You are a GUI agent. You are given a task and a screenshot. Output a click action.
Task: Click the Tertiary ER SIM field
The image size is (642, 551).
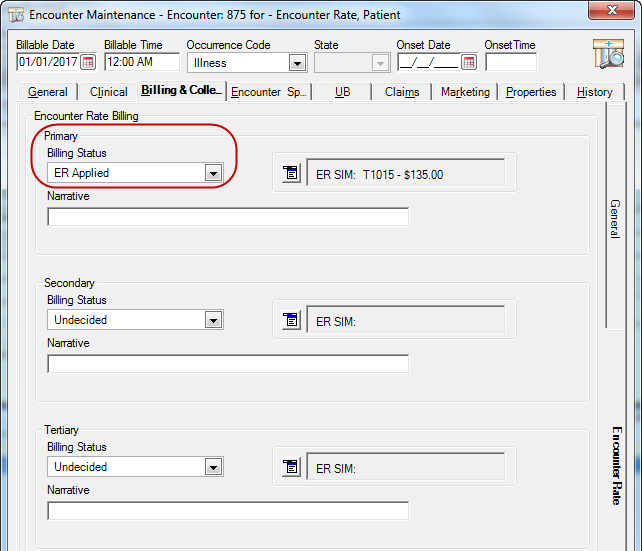(406, 467)
